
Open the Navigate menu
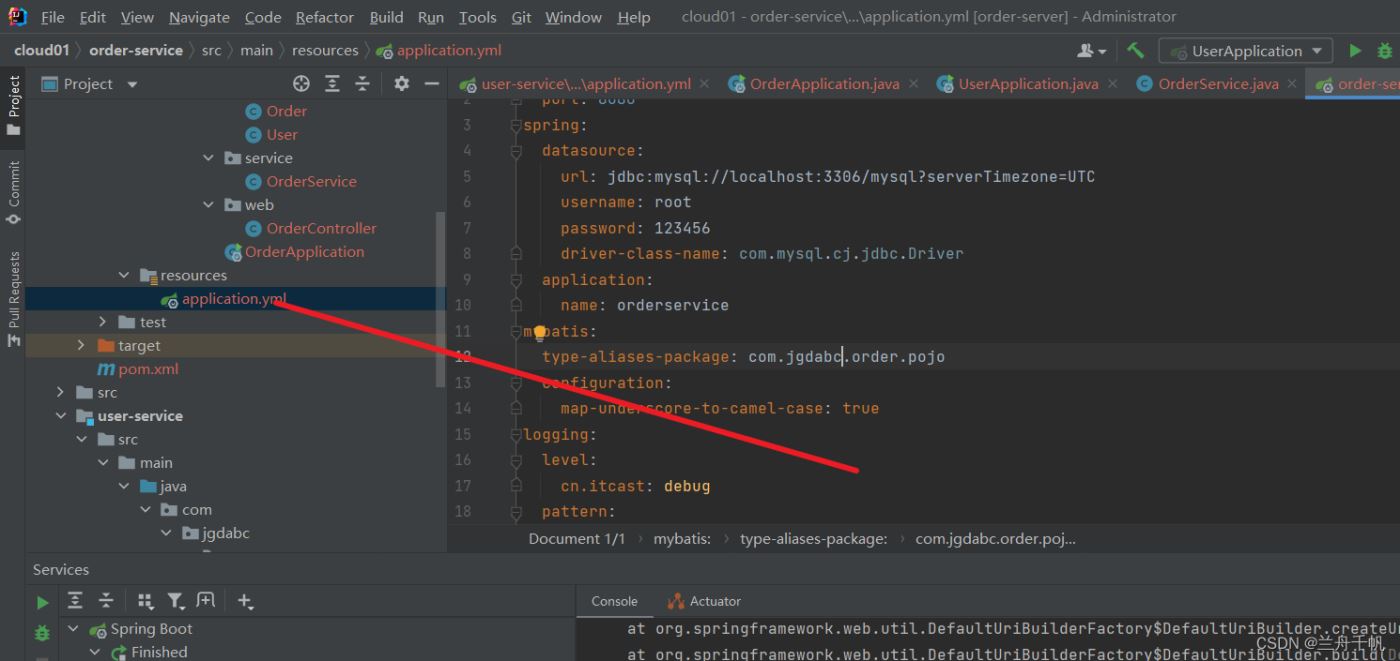198,17
